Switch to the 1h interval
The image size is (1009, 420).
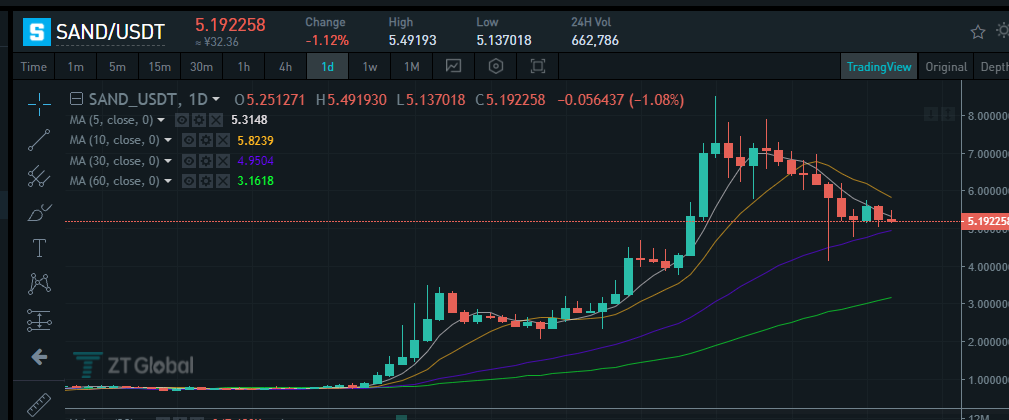coord(243,66)
